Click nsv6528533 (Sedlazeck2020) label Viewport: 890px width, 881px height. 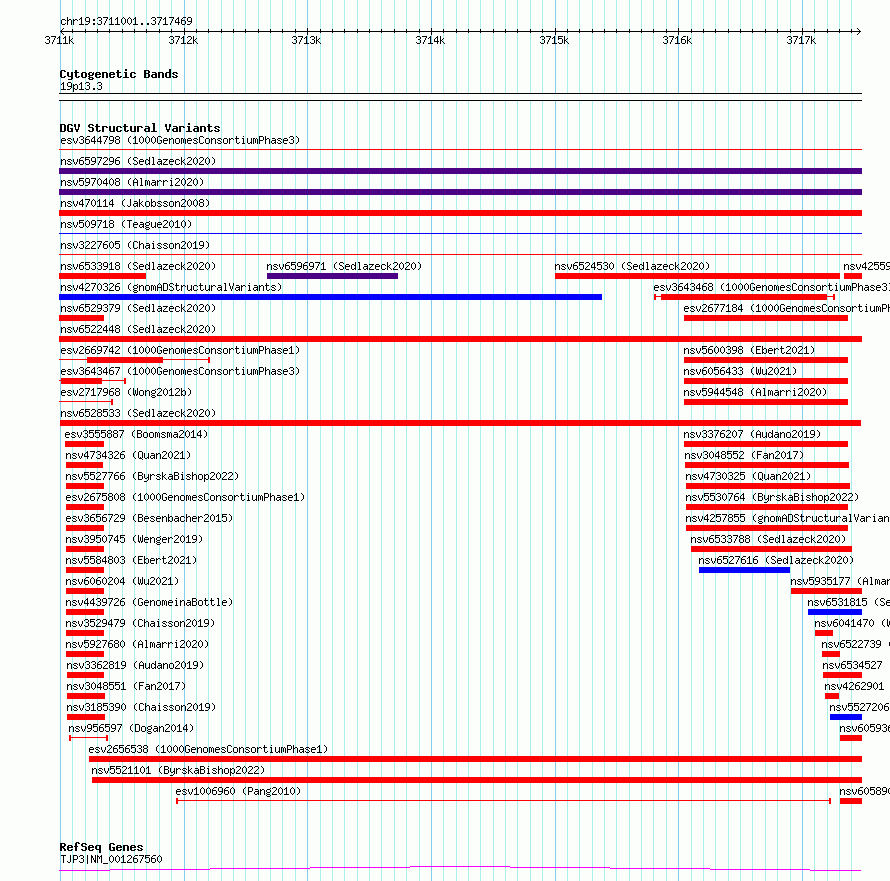pyautogui.click(x=138, y=413)
